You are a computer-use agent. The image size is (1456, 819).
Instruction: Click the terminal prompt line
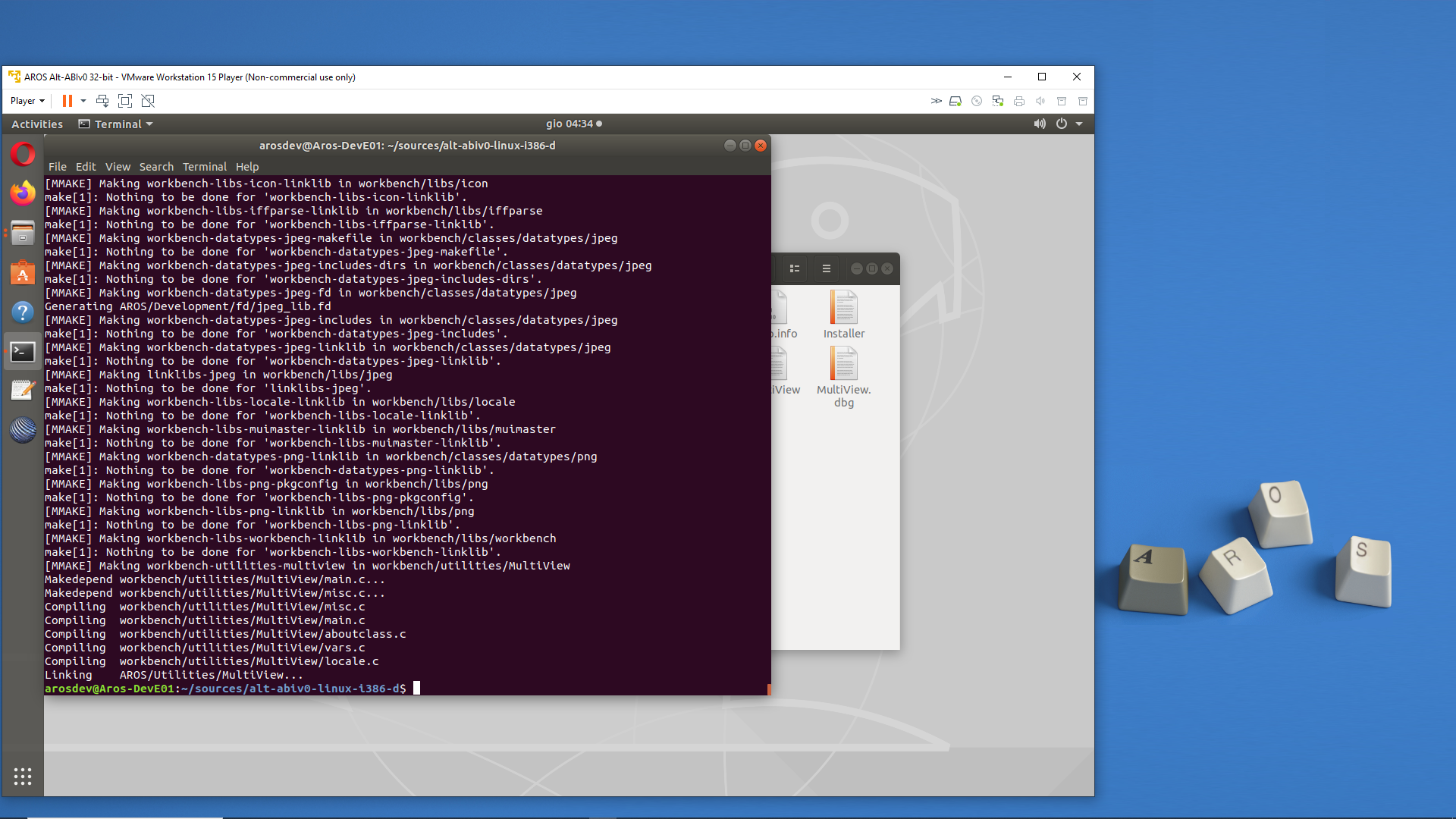point(232,689)
